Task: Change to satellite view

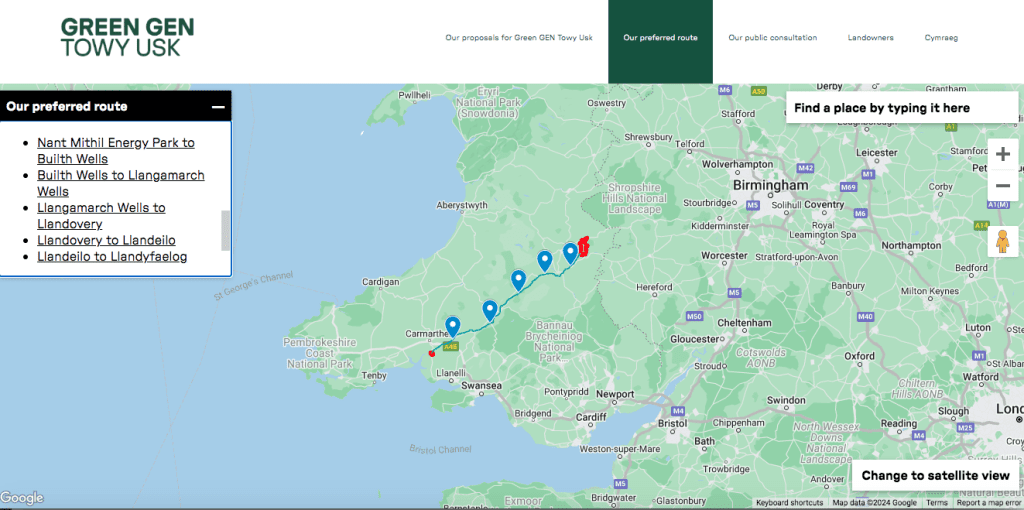Action: 935,475
